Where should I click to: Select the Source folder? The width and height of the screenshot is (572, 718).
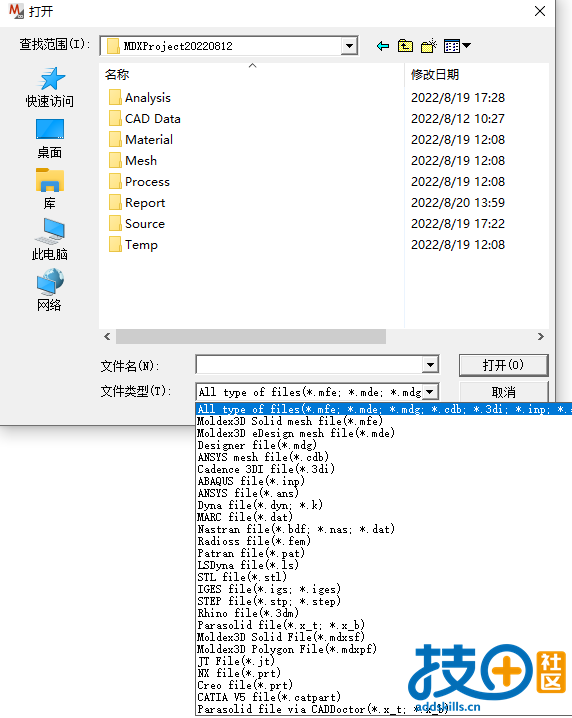(x=137, y=224)
